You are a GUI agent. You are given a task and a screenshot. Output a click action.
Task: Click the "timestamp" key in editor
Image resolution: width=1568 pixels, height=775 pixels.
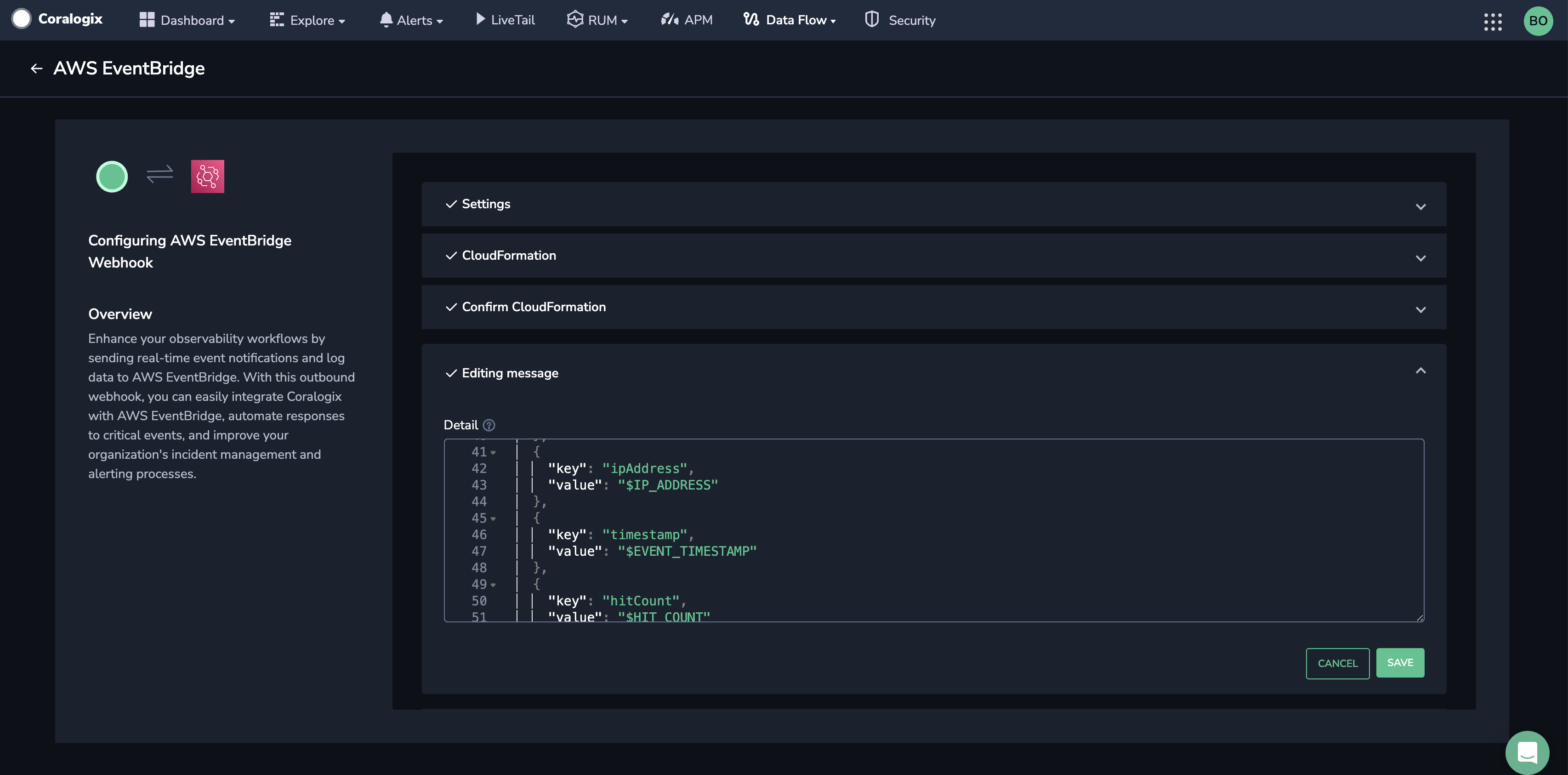pos(645,535)
